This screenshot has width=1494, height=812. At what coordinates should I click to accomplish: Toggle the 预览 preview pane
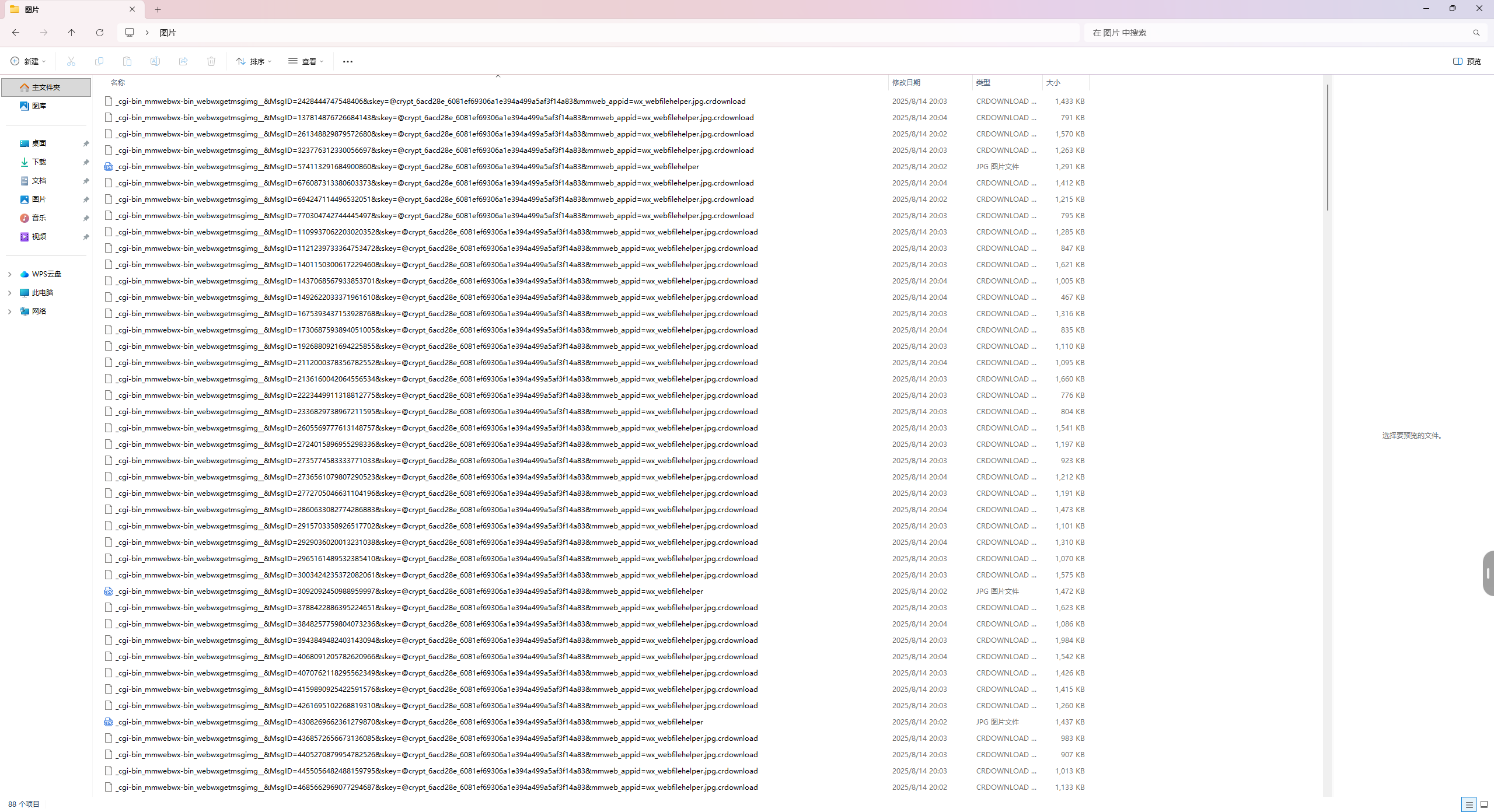coord(1467,61)
